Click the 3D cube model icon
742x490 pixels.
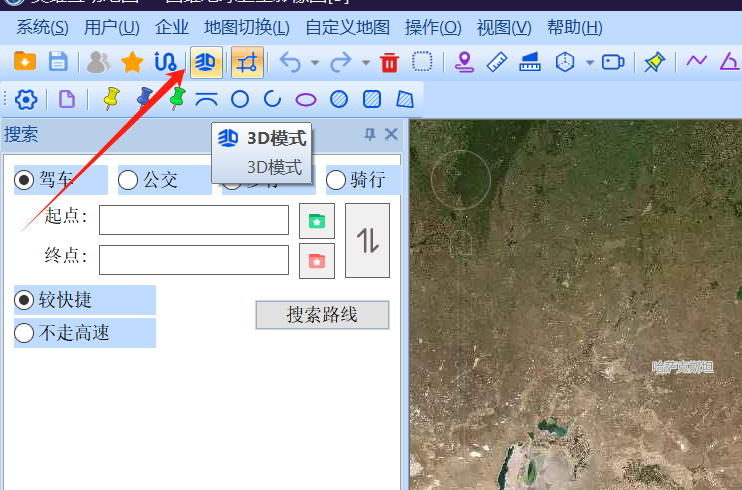point(565,62)
